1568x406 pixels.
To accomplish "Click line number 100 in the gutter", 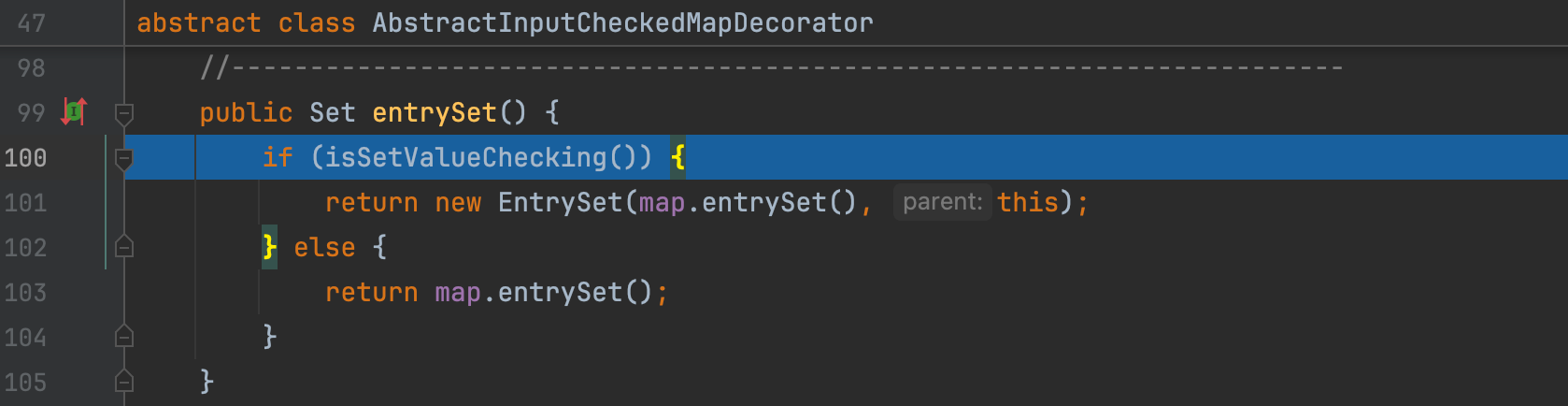I will pos(25,158).
